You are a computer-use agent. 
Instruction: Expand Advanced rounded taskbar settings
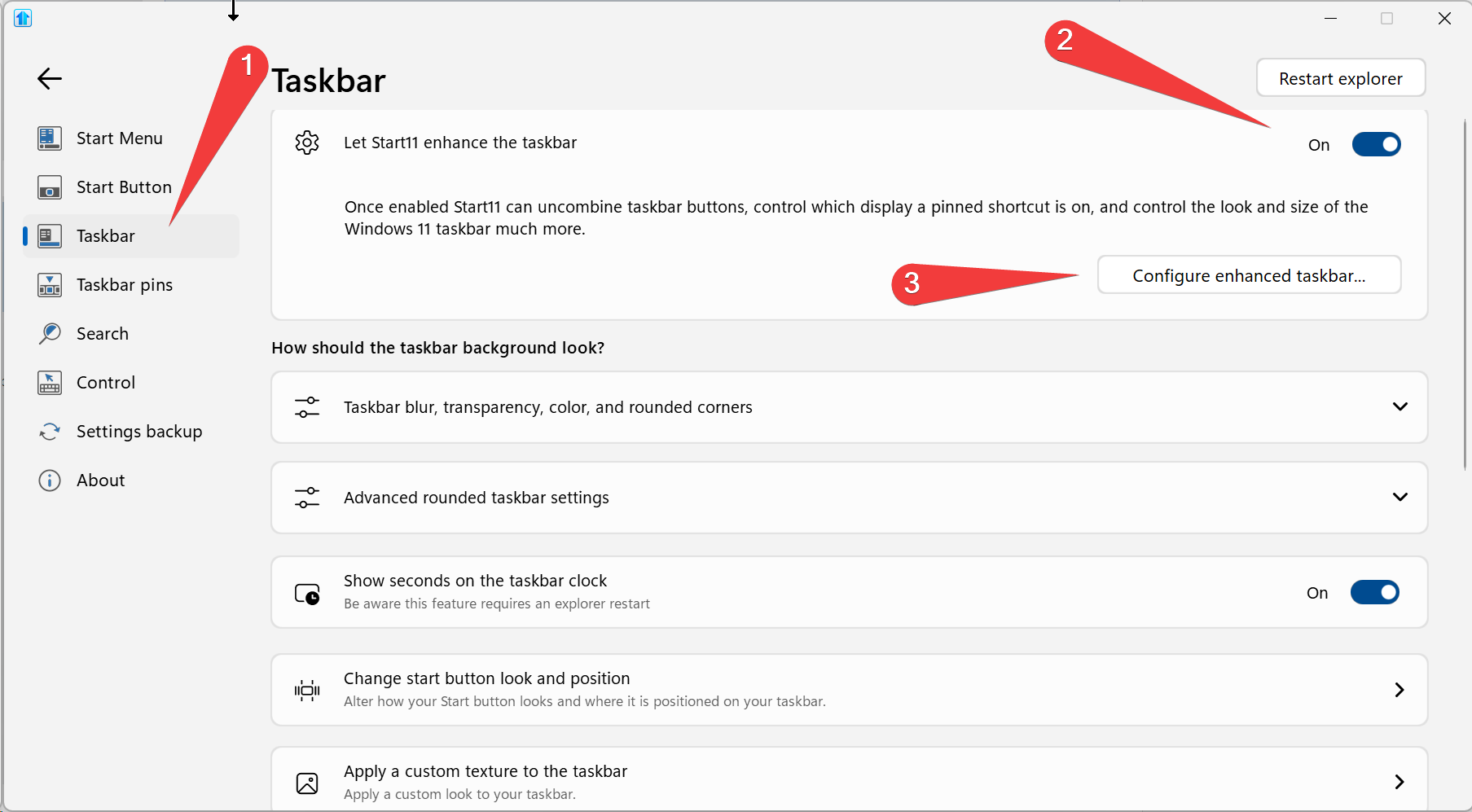1399,498
